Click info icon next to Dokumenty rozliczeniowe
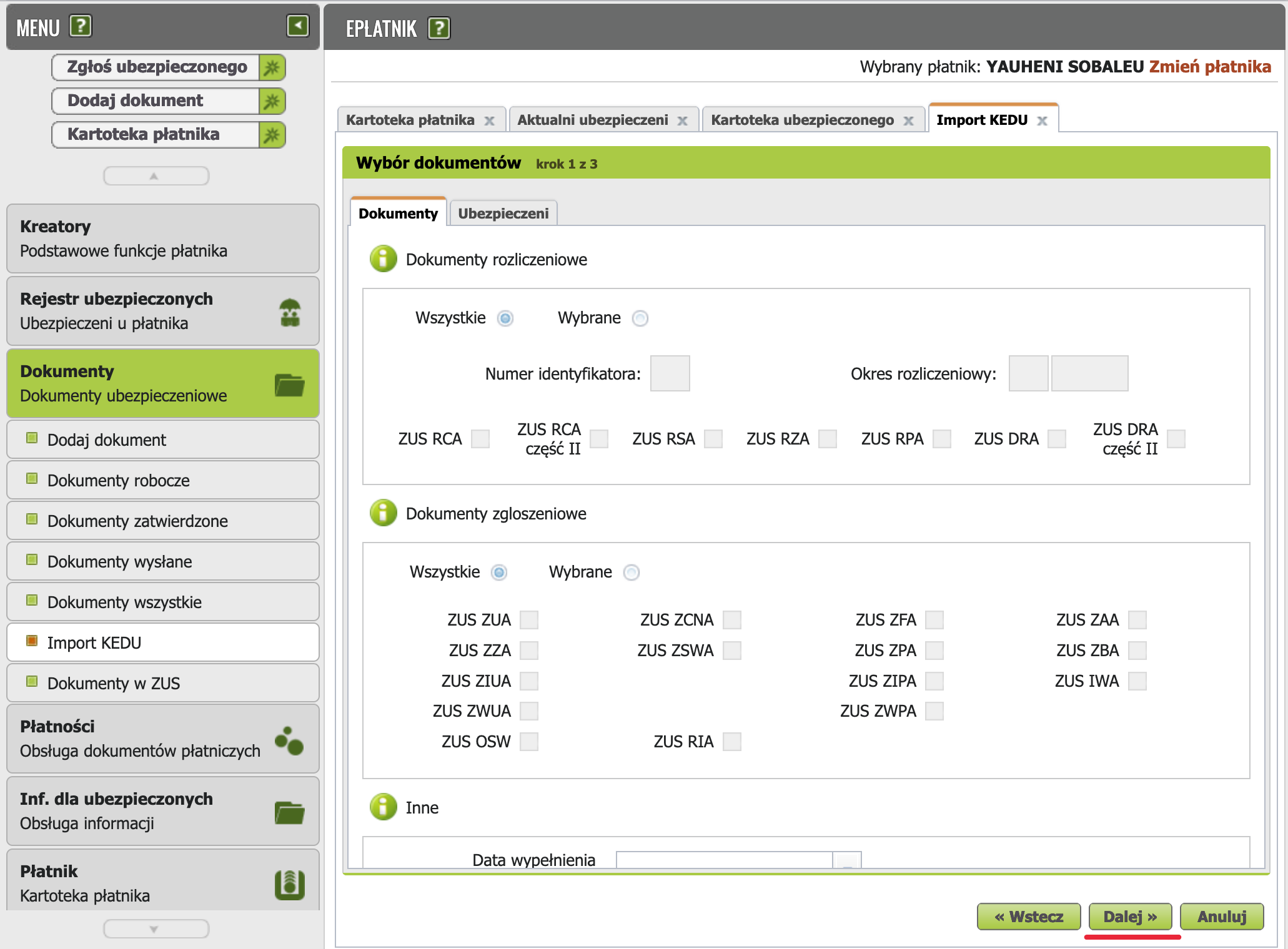This screenshot has height=949, width=1288. coord(383,259)
